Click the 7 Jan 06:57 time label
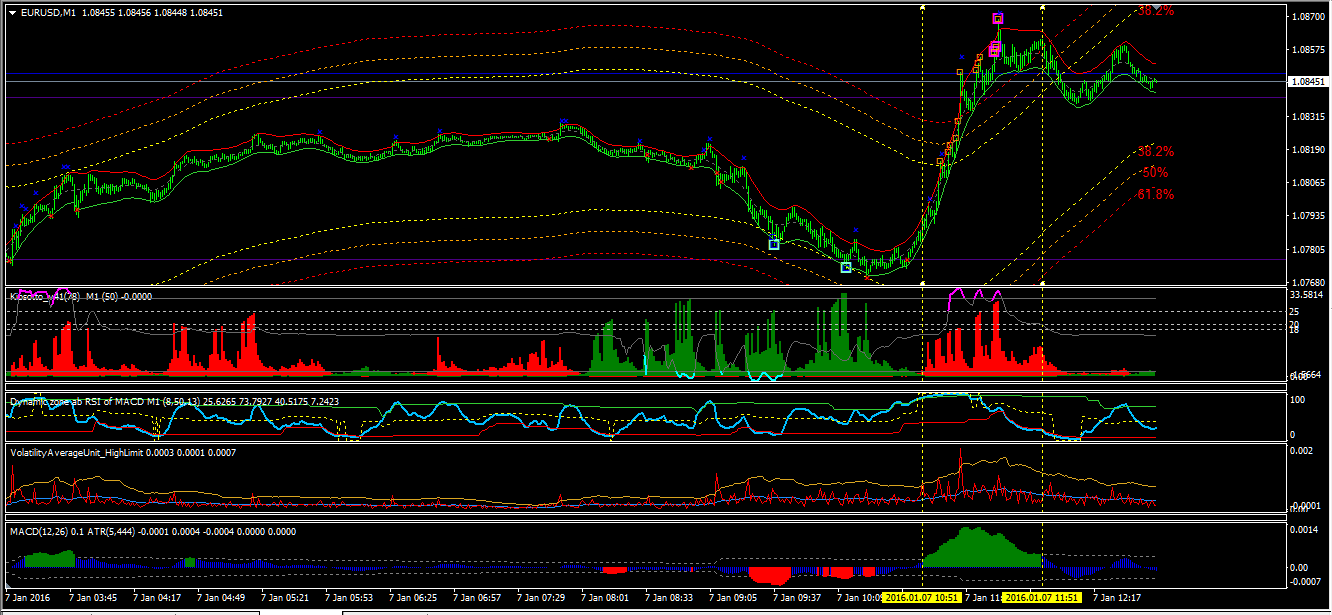The width and height of the screenshot is (1332, 615). 477,597
